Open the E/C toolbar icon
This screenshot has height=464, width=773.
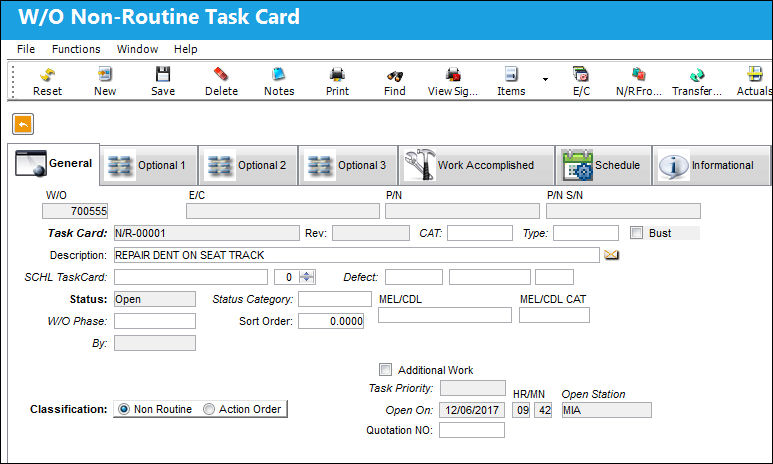pos(581,74)
